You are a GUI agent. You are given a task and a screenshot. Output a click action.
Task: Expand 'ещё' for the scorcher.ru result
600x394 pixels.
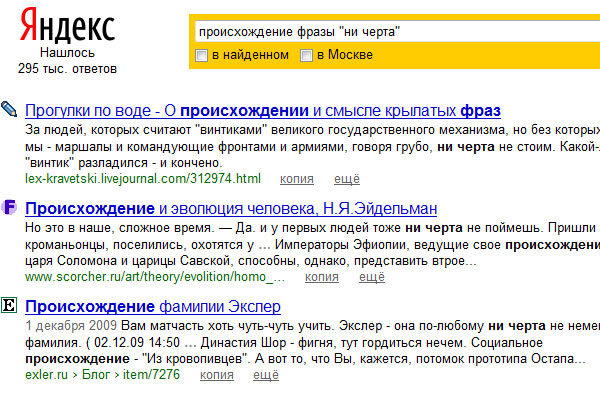[372, 277]
